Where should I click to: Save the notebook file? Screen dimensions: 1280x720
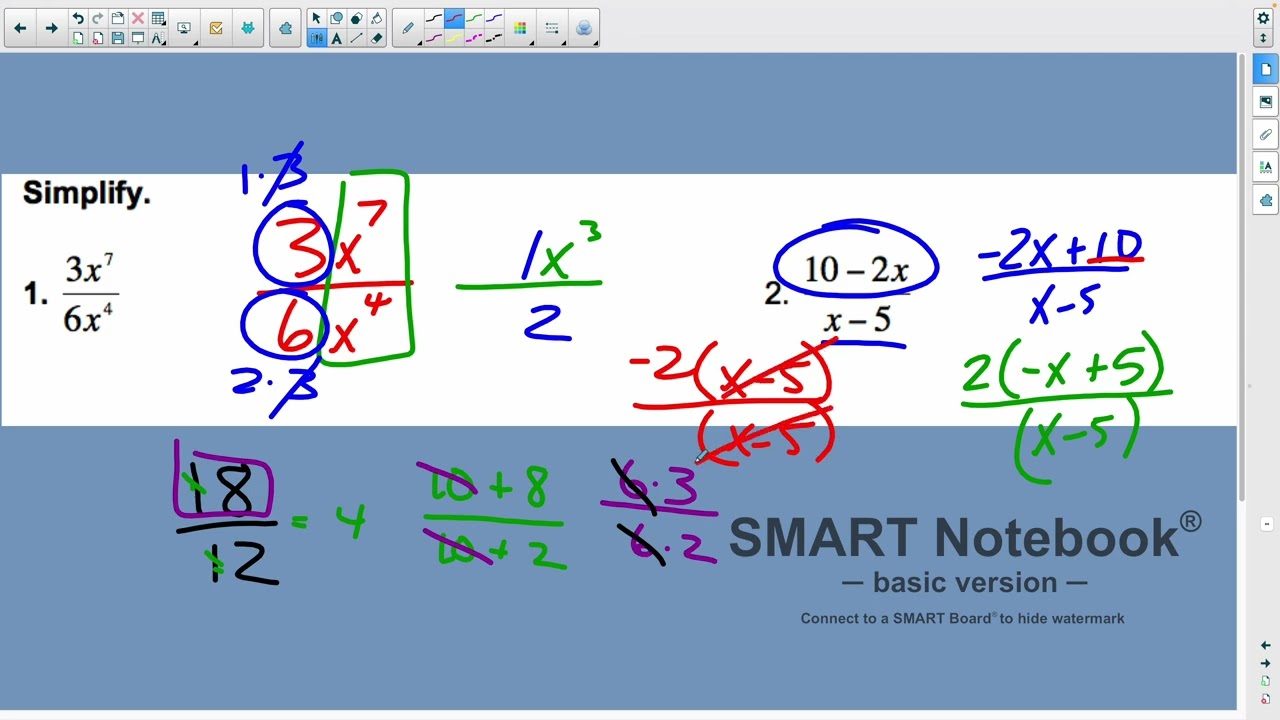coord(118,38)
